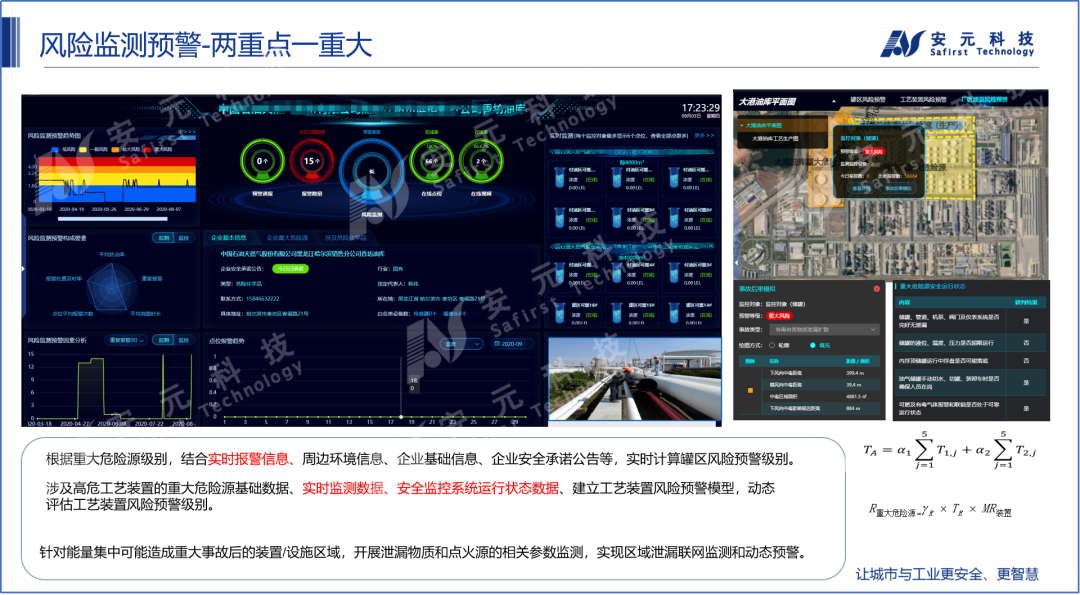Viewport: 1080px width, 595px height.
Task: Select 监控 in the 风险监测预警因素分析 panel
Action: (x=183, y=340)
